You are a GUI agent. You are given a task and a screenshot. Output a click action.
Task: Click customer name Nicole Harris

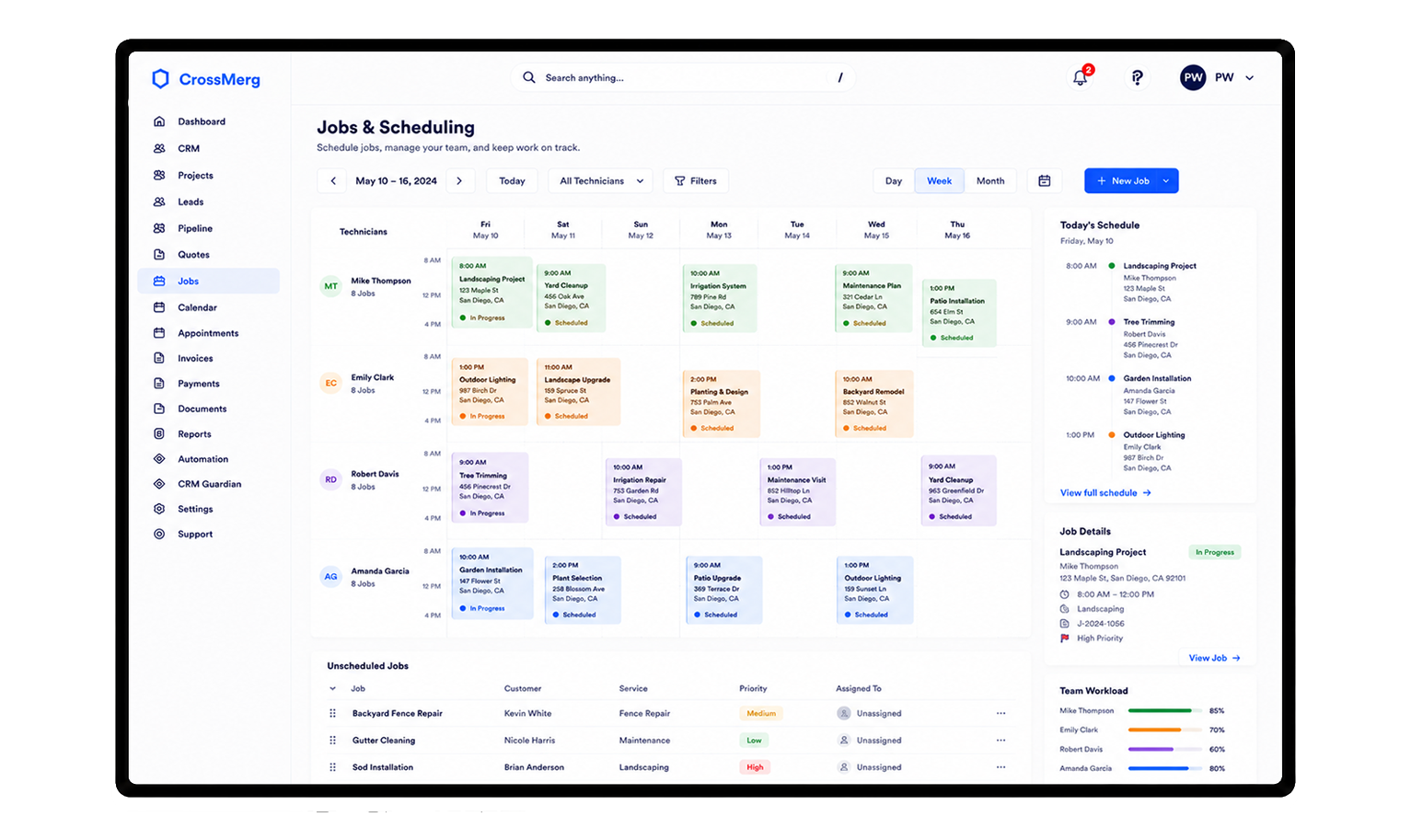(529, 741)
